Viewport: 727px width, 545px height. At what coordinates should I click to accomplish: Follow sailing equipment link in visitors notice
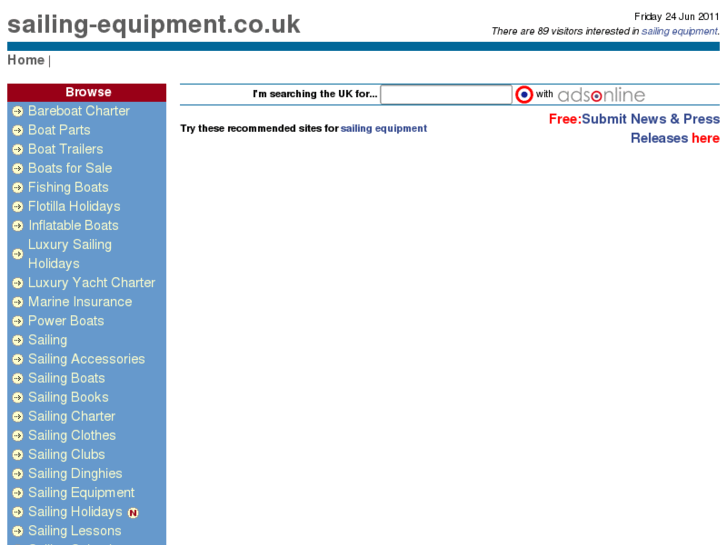click(679, 31)
